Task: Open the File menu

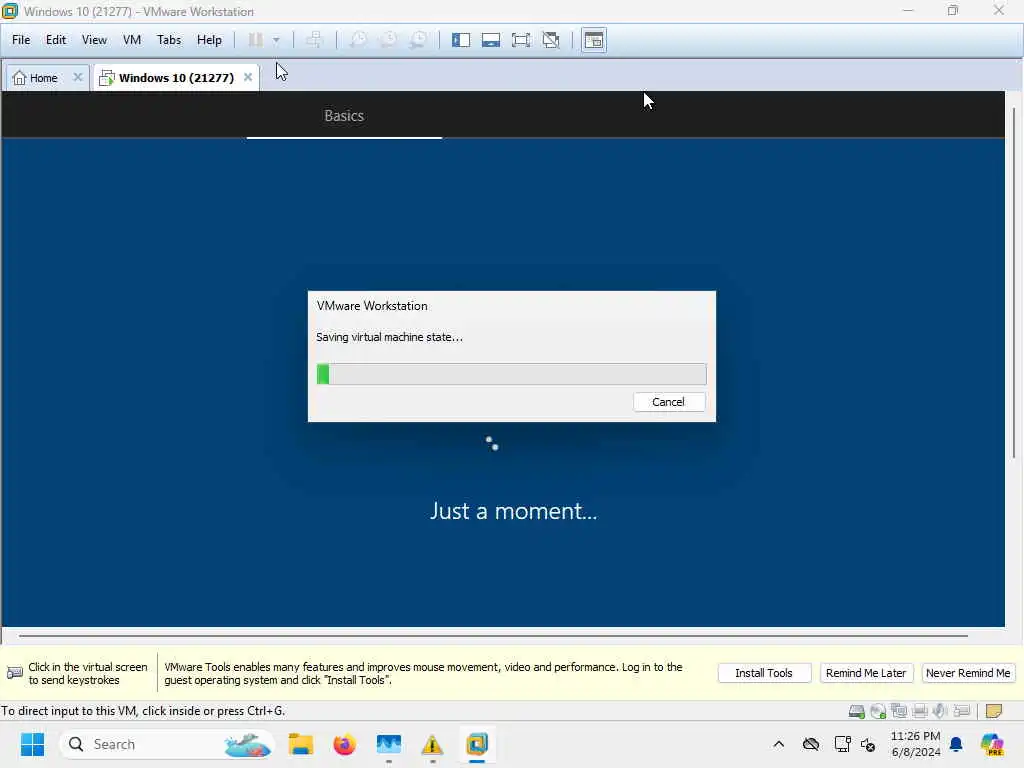Action: point(21,40)
